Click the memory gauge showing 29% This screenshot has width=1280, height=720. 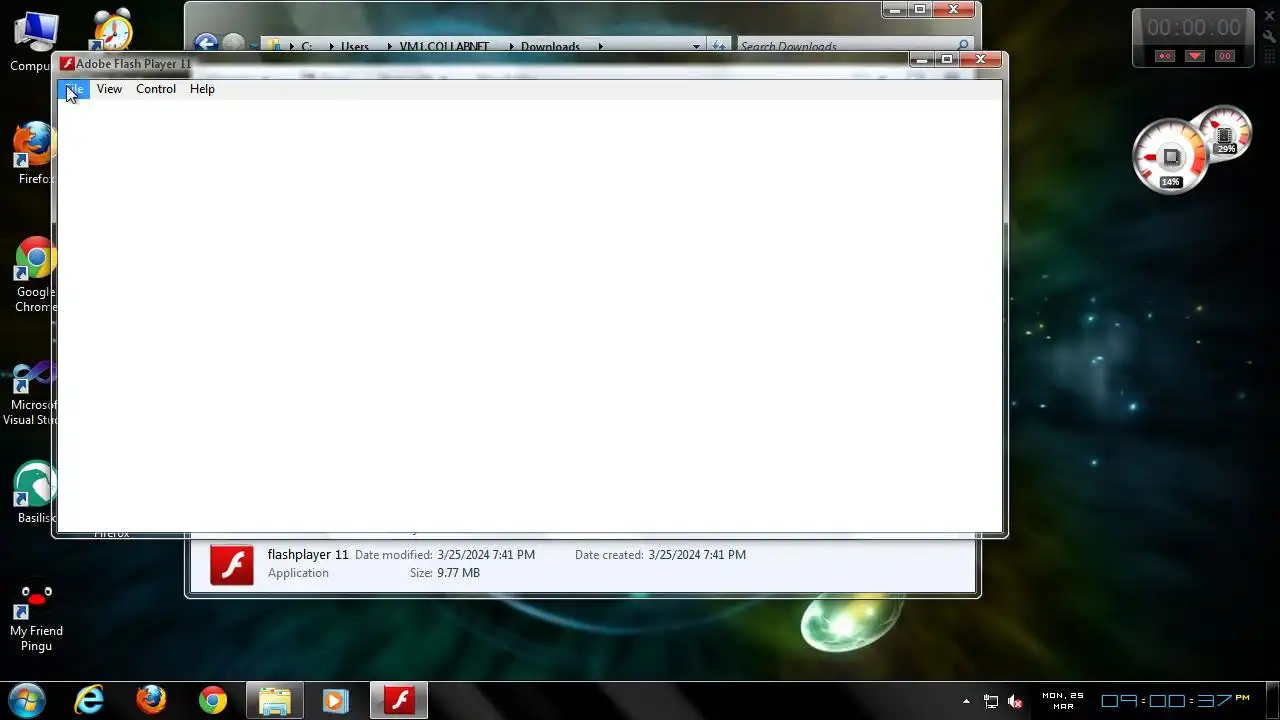coord(1223,134)
